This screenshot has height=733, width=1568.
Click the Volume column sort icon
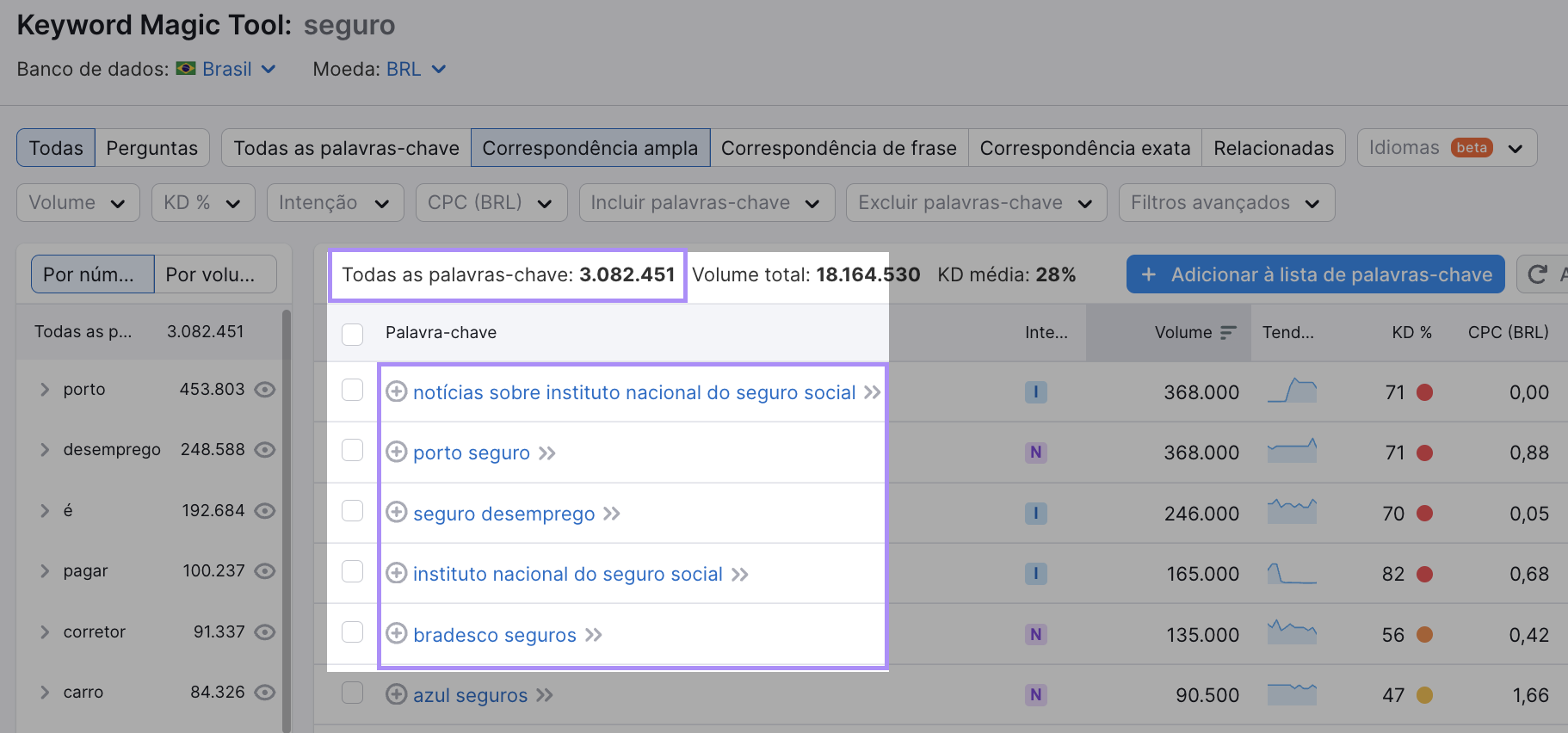1228,332
